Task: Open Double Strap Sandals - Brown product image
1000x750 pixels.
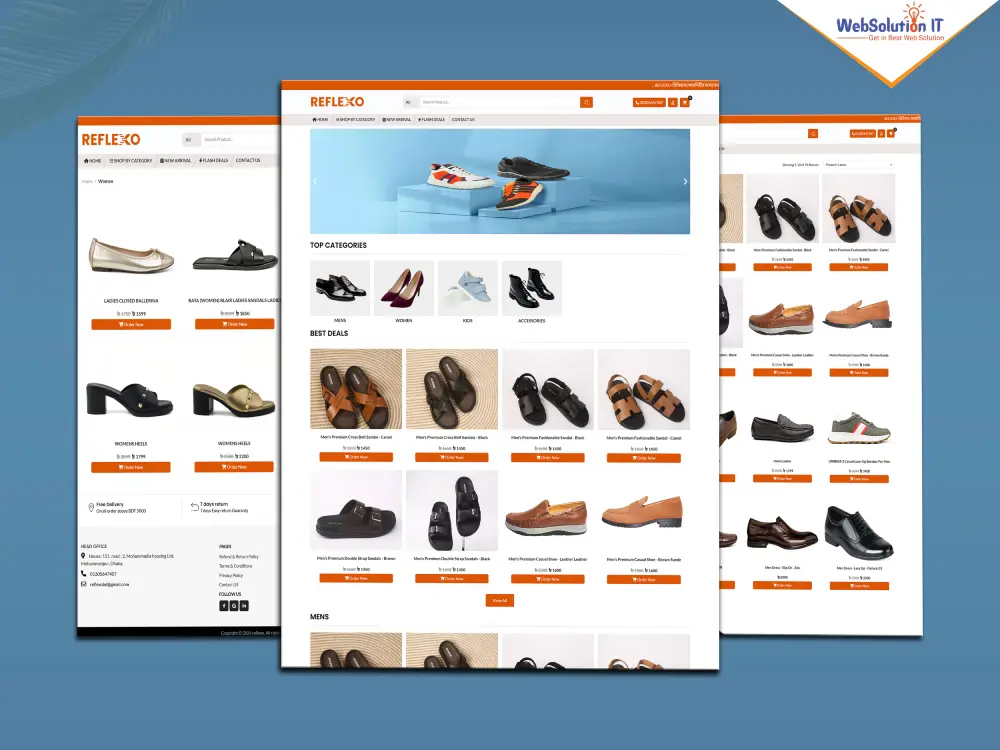Action: point(356,510)
